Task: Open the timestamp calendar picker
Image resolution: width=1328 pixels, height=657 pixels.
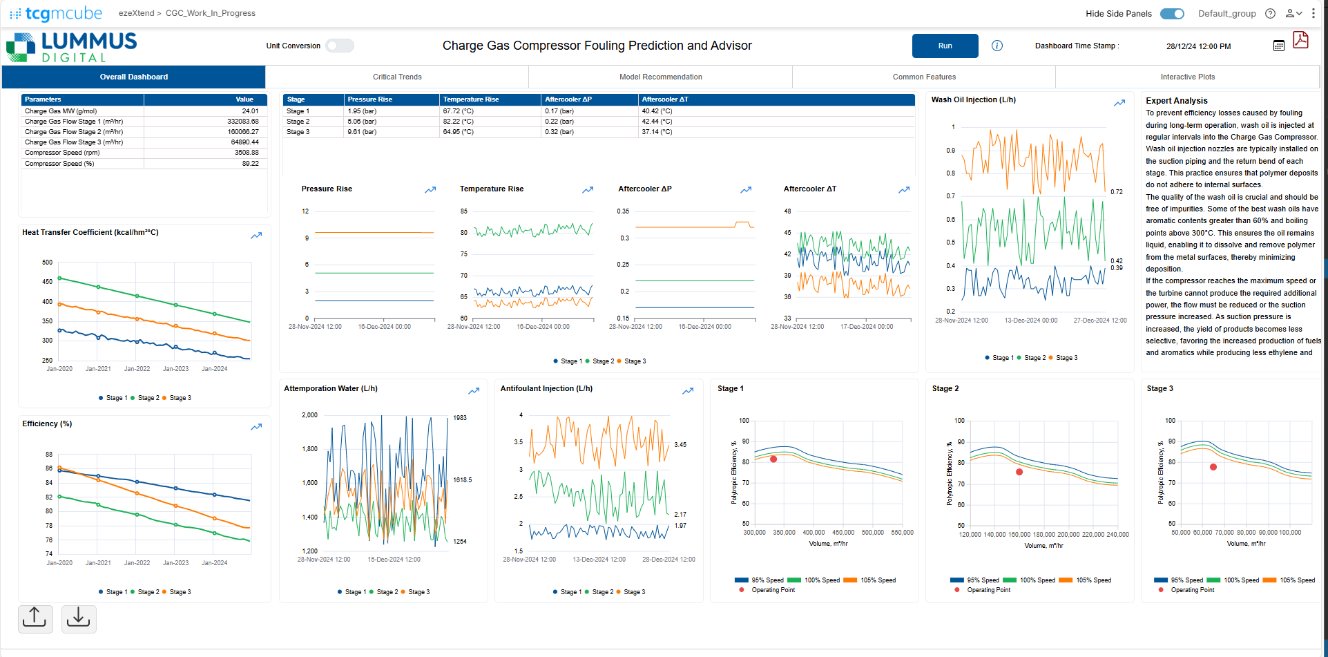Action: pyautogui.click(x=1279, y=46)
